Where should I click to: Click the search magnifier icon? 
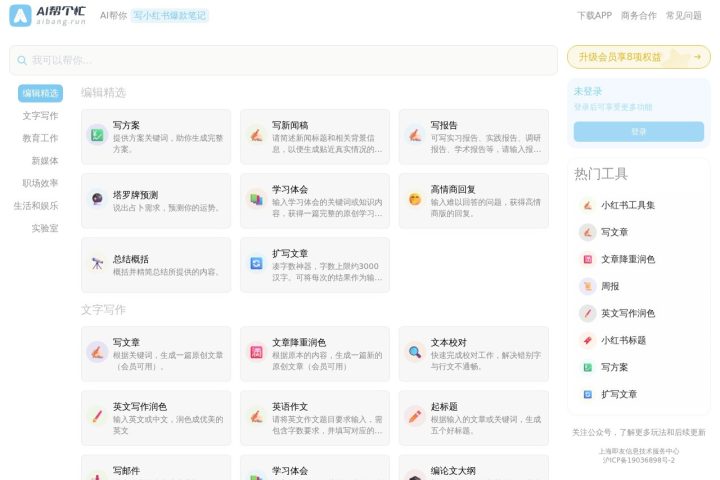pos(22,60)
